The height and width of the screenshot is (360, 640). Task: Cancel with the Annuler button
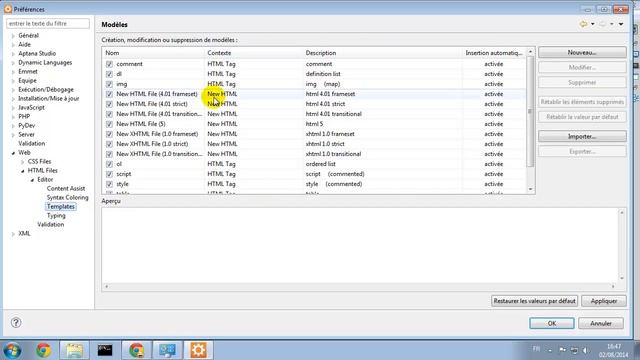[x=601, y=323]
